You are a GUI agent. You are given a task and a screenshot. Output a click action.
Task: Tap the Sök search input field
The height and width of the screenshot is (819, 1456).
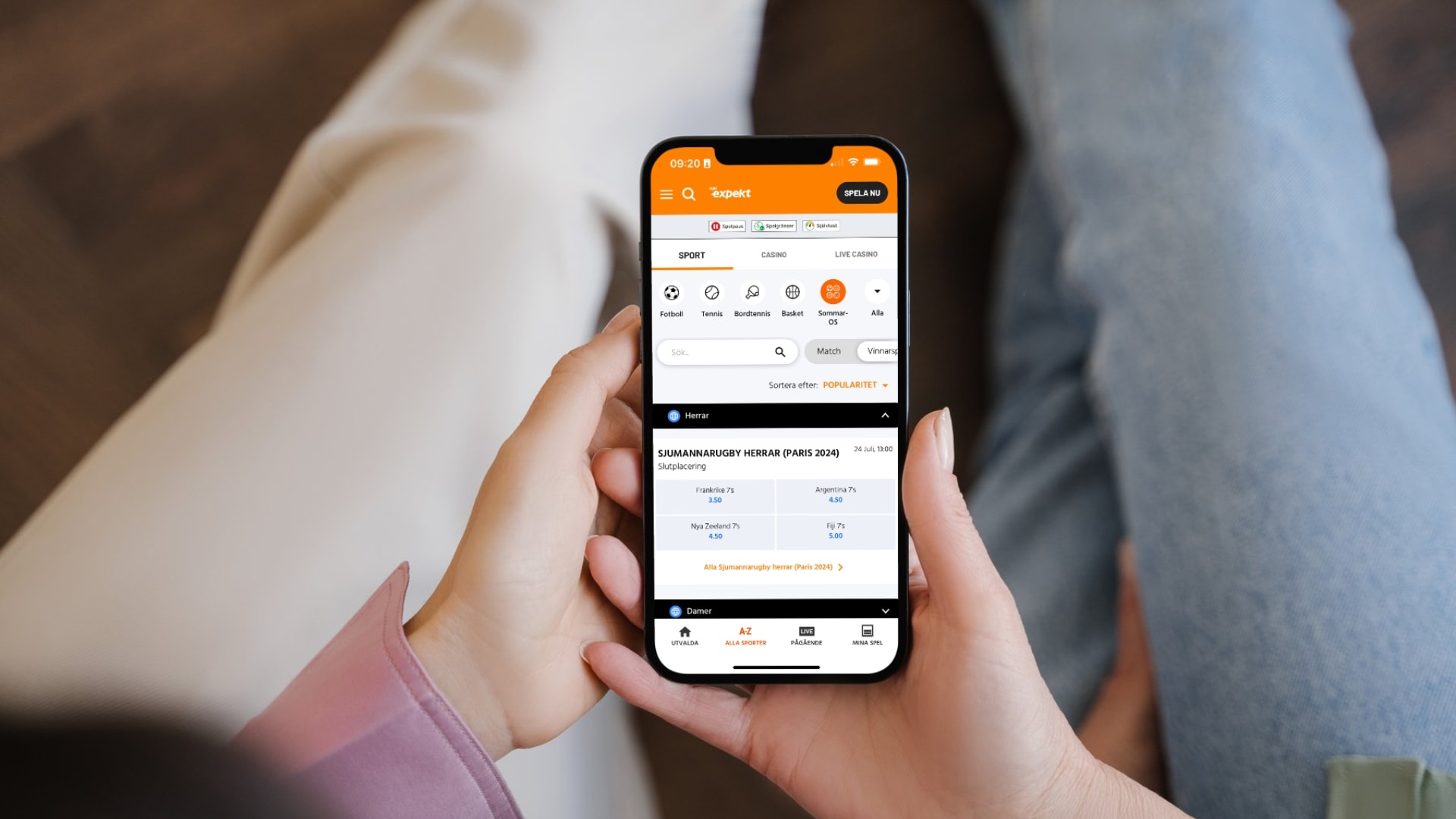(726, 351)
